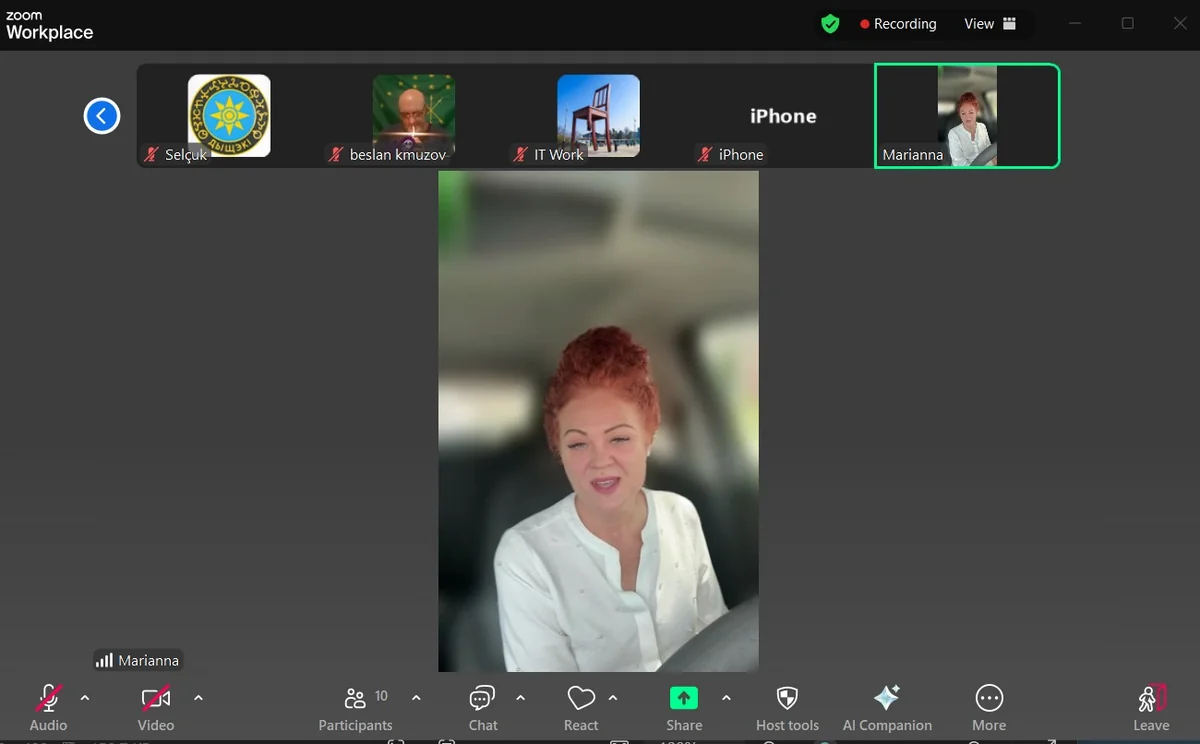Expand the Participants options arrow
Viewport: 1200px width, 744px height.
417,698
